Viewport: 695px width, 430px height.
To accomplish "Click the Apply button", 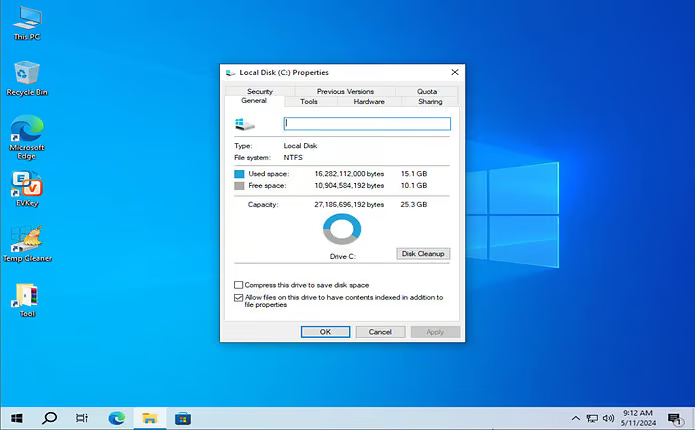I will pyautogui.click(x=435, y=332).
